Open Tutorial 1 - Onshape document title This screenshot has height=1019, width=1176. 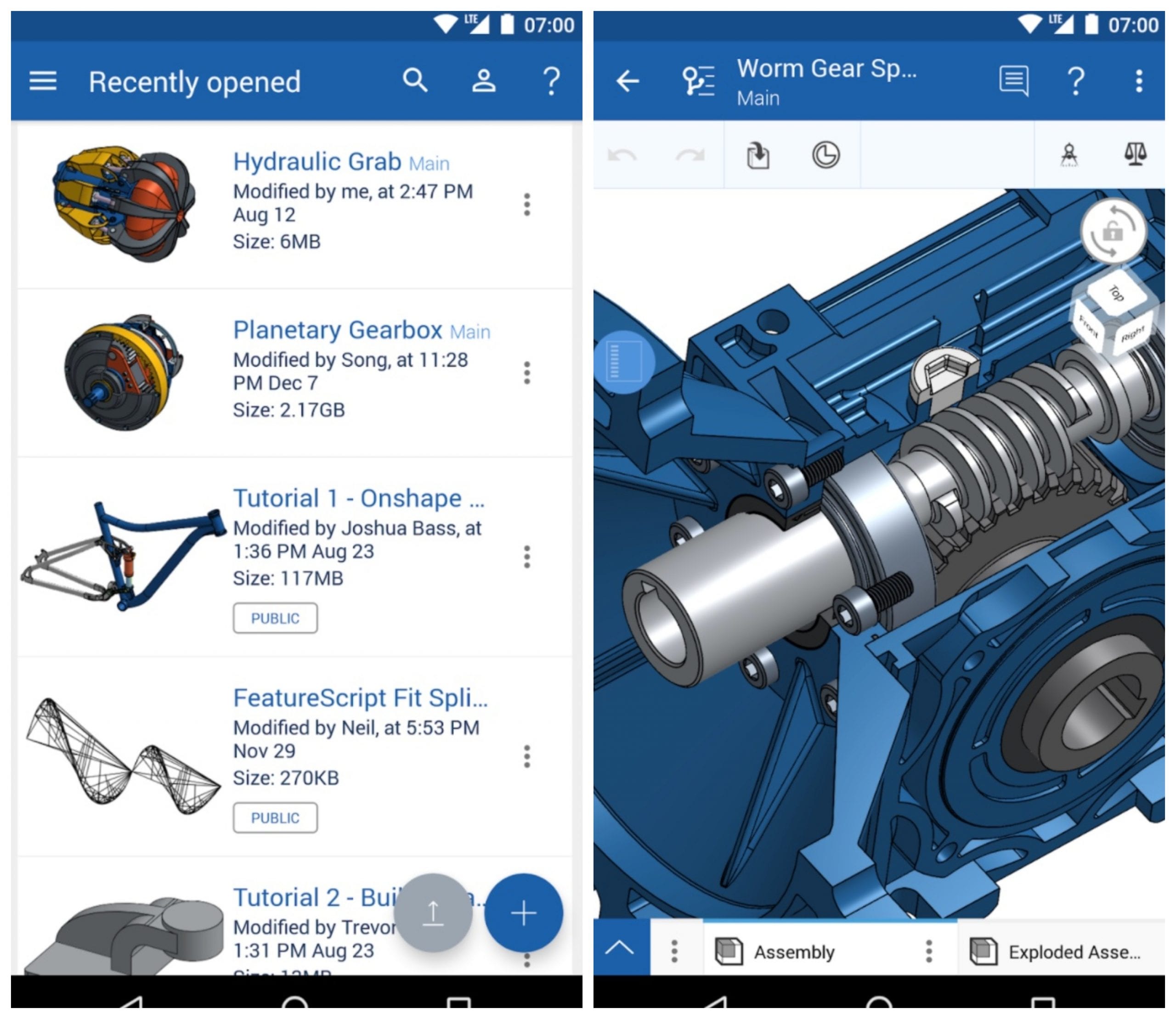coord(358,499)
